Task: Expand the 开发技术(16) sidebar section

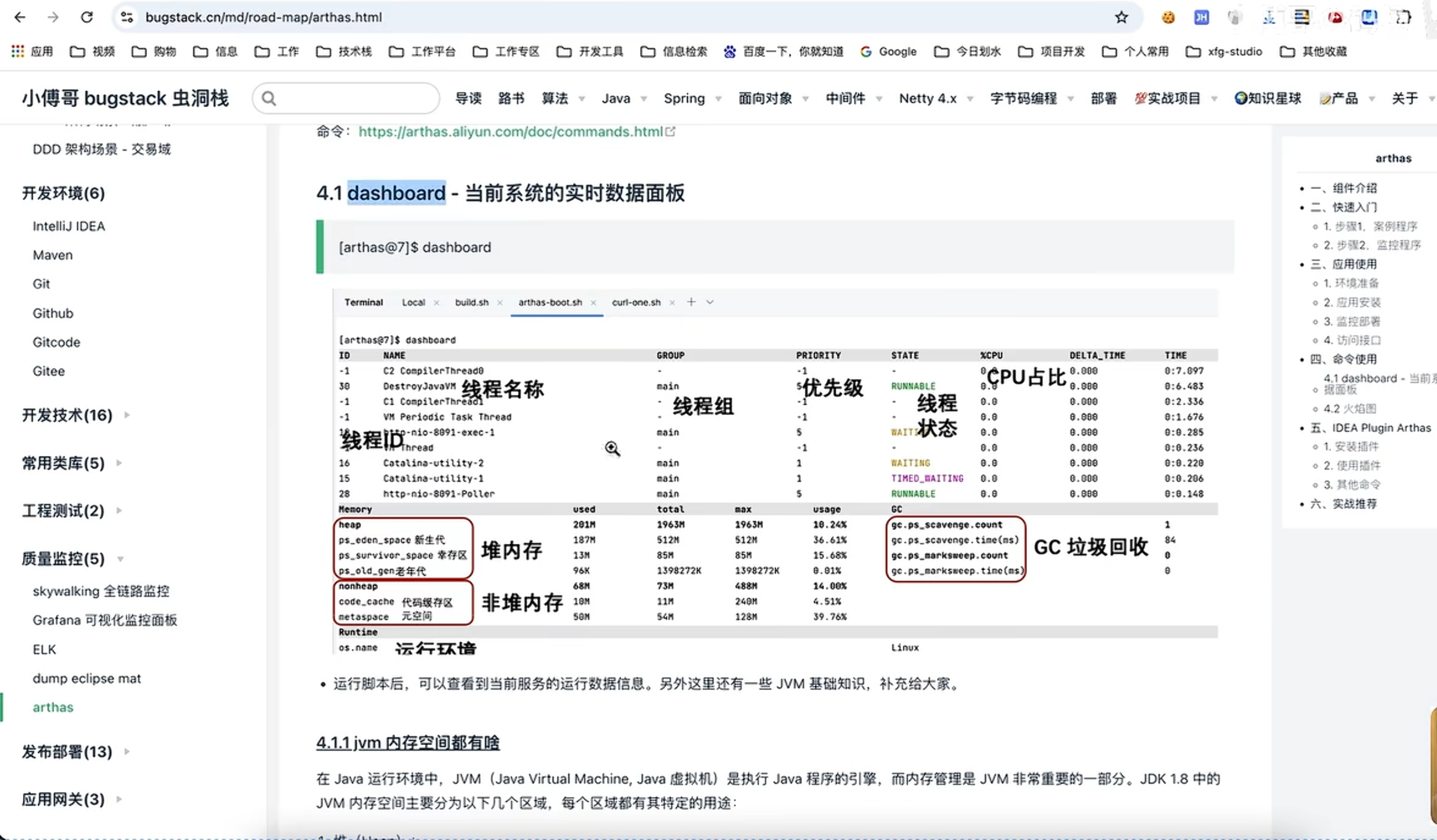Action: 67,415
